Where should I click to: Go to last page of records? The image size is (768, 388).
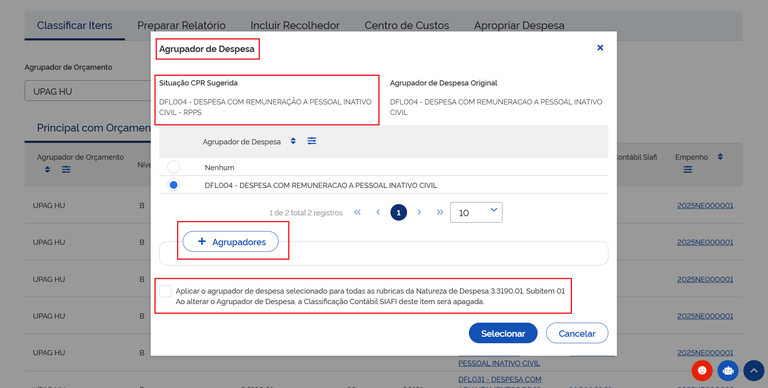[440, 212]
